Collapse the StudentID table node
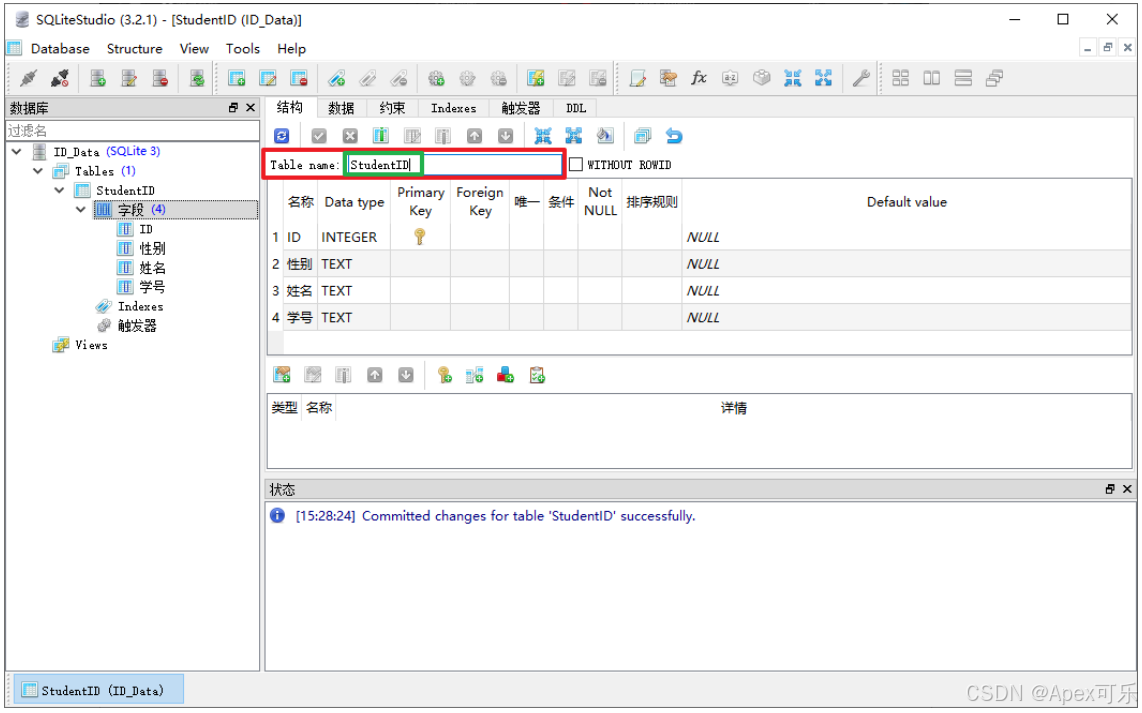The height and width of the screenshot is (713, 1142). click(x=60, y=190)
